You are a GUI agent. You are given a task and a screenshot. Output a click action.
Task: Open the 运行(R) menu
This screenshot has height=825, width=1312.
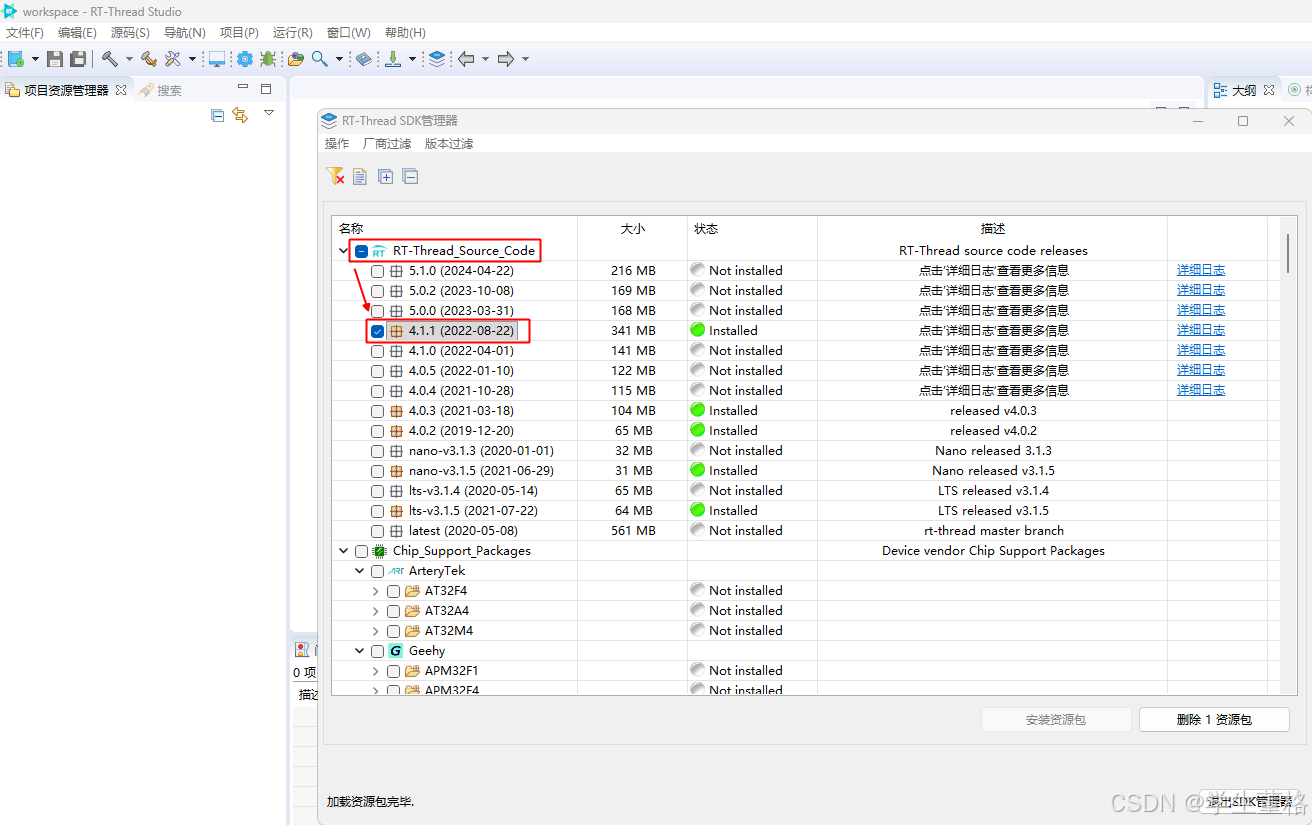coord(293,33)
